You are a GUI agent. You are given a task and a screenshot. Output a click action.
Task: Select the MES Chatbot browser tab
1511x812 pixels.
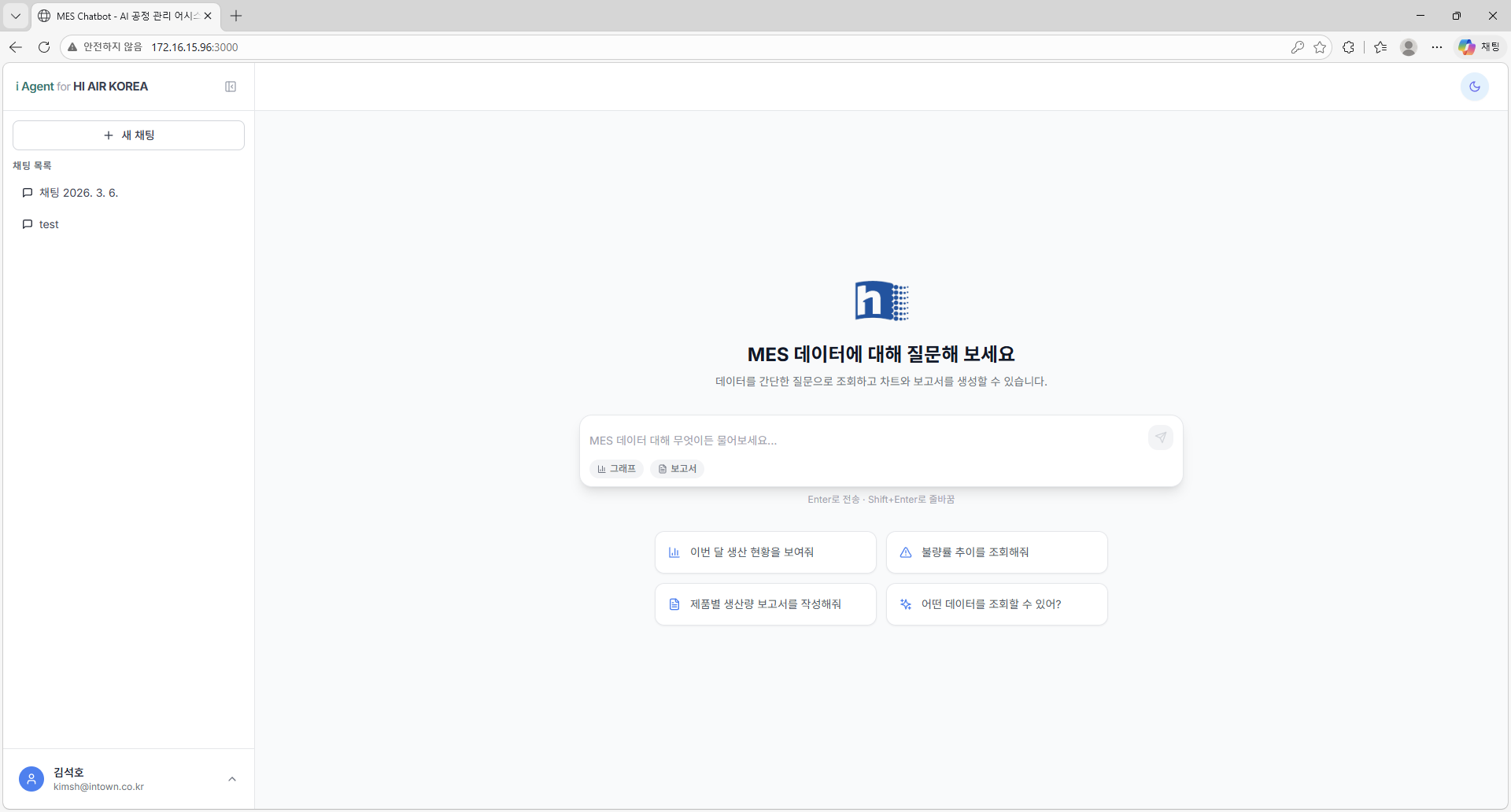[126, 16]
